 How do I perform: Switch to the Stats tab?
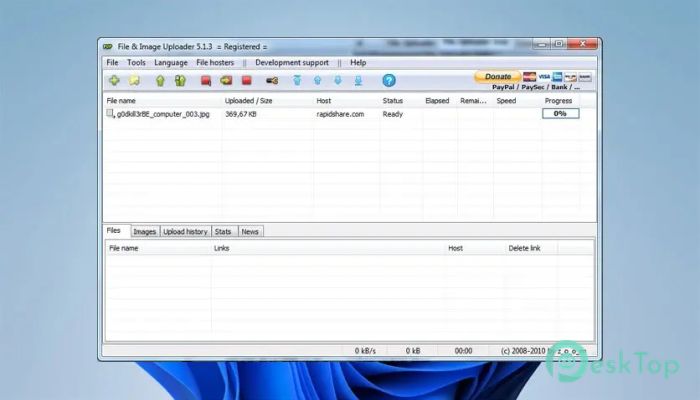[x=223, y=232]
